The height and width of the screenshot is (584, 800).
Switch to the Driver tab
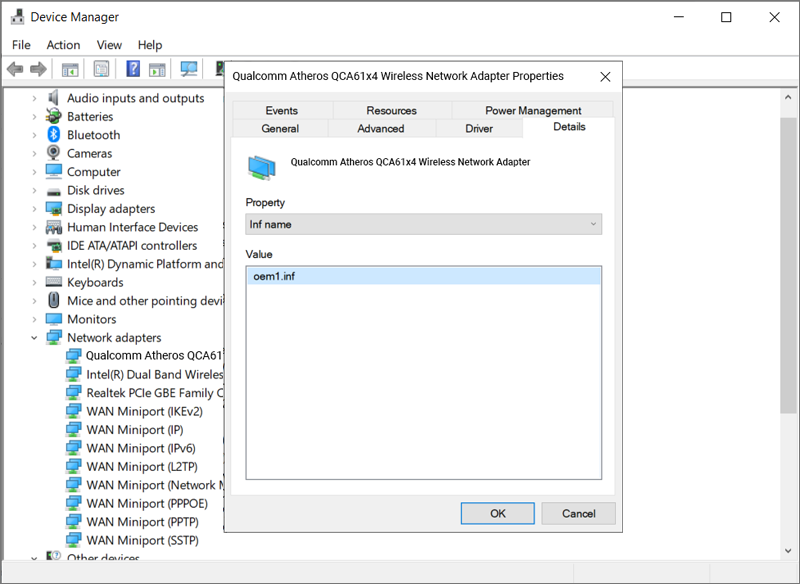[x=478, y=128]
